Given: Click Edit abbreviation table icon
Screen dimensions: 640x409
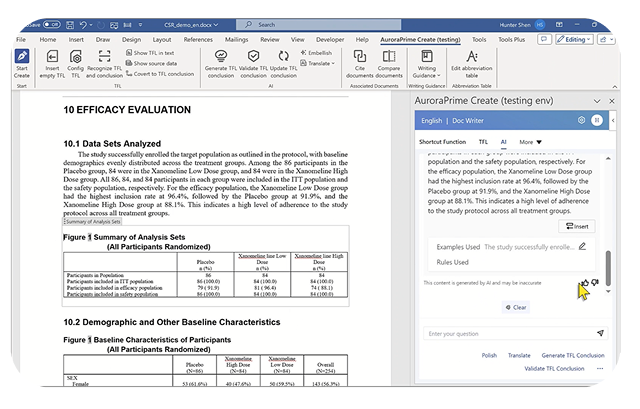Looking at the screenshot, I should pyautogui.click(x=472, y=56).
